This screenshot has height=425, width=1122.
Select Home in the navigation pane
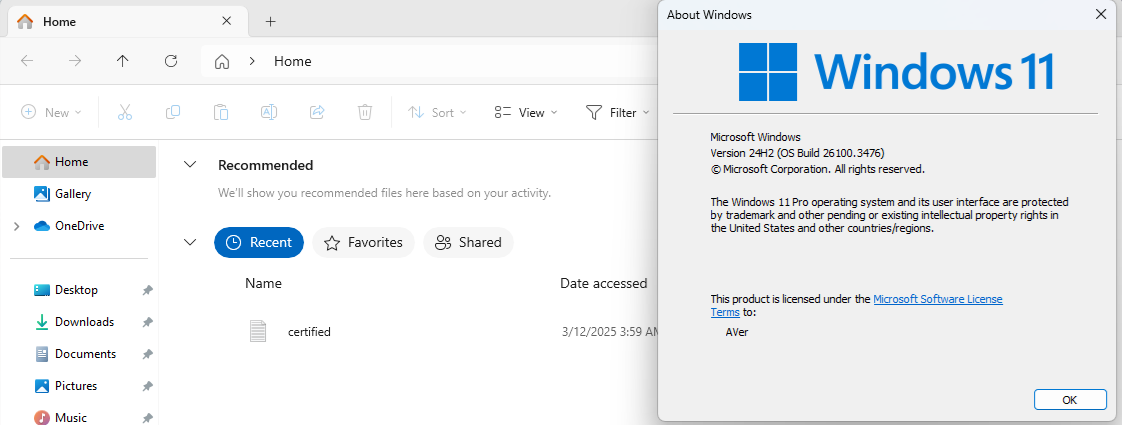click(x=79, y=162)
